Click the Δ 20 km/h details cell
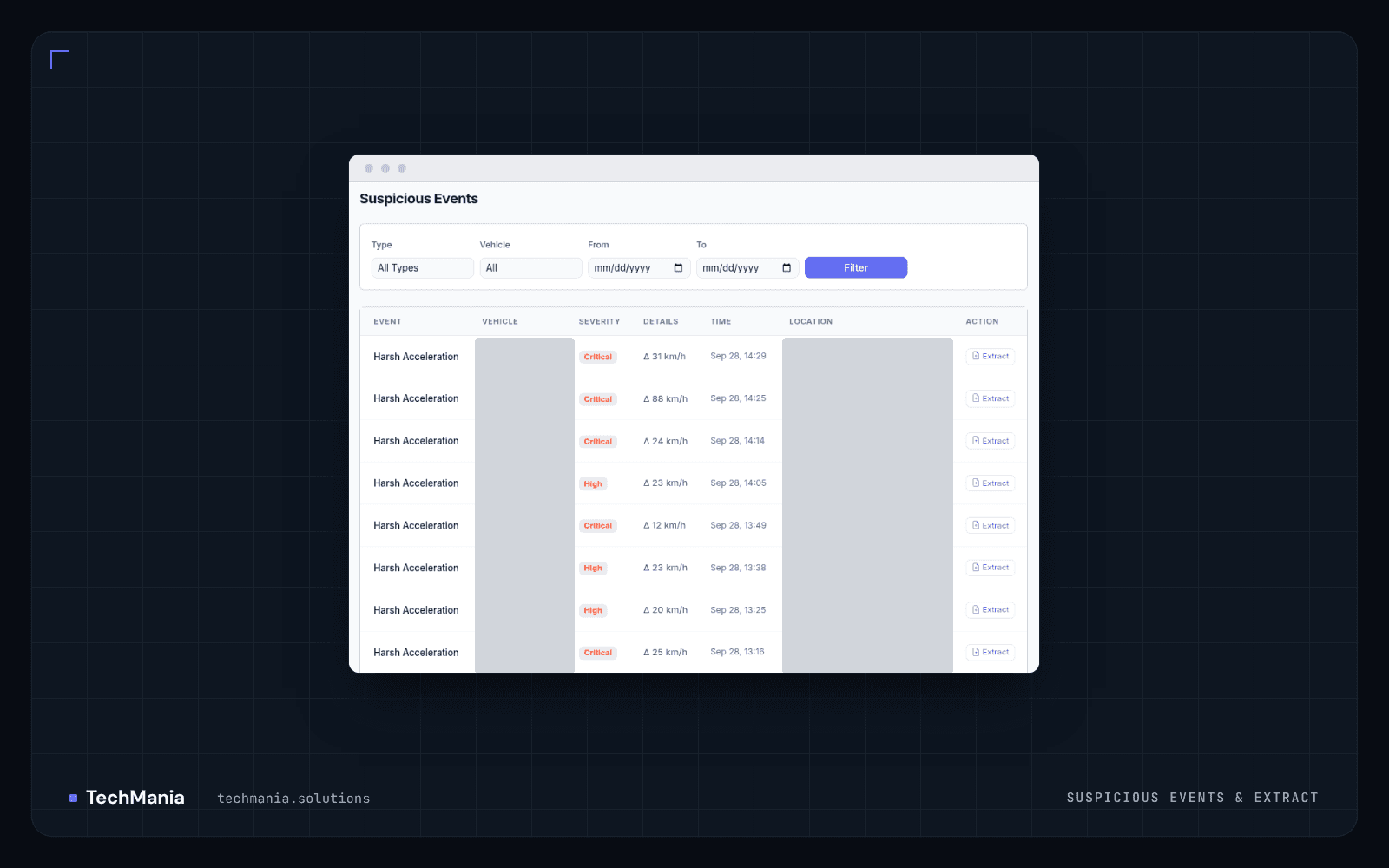 [x=665, y=610]
